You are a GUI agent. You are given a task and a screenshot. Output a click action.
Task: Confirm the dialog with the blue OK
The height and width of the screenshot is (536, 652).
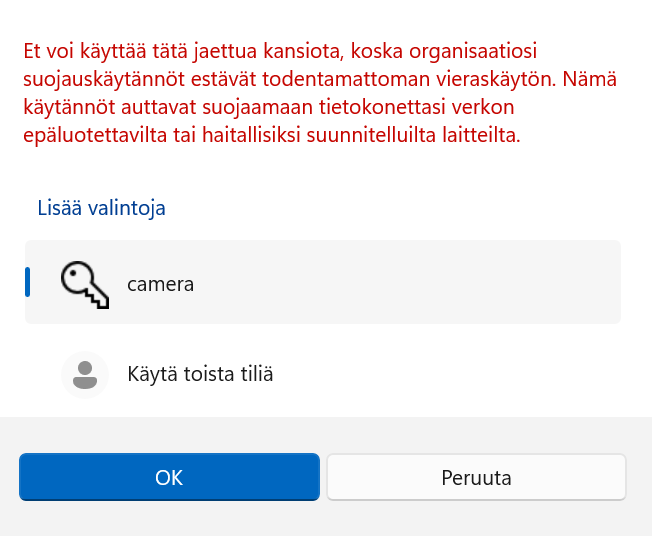(x=169, y=478)
